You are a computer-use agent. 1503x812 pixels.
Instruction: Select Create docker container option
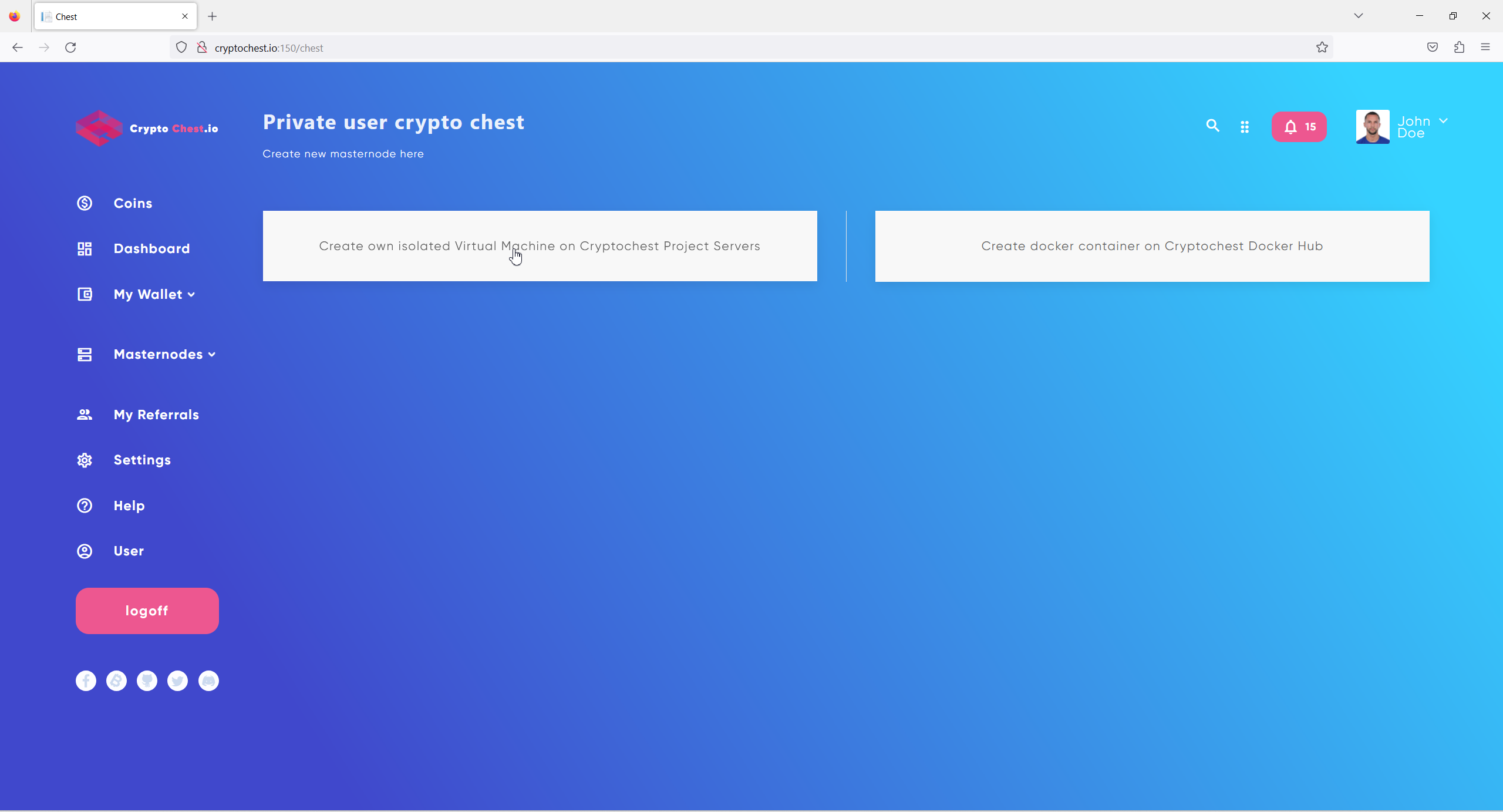click(1152, 246)
